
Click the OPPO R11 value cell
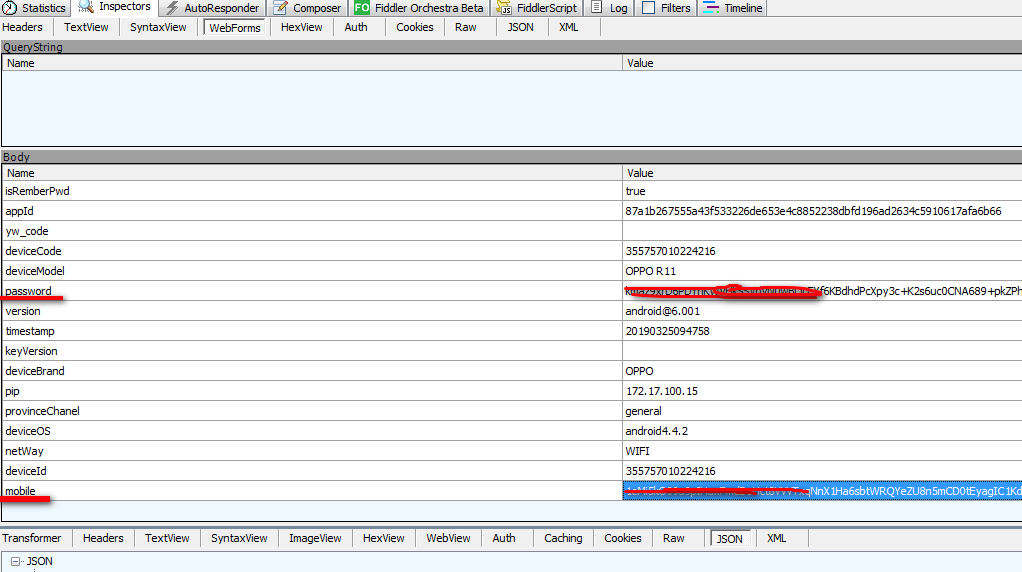pyautogui.click(x=822, y=271)
